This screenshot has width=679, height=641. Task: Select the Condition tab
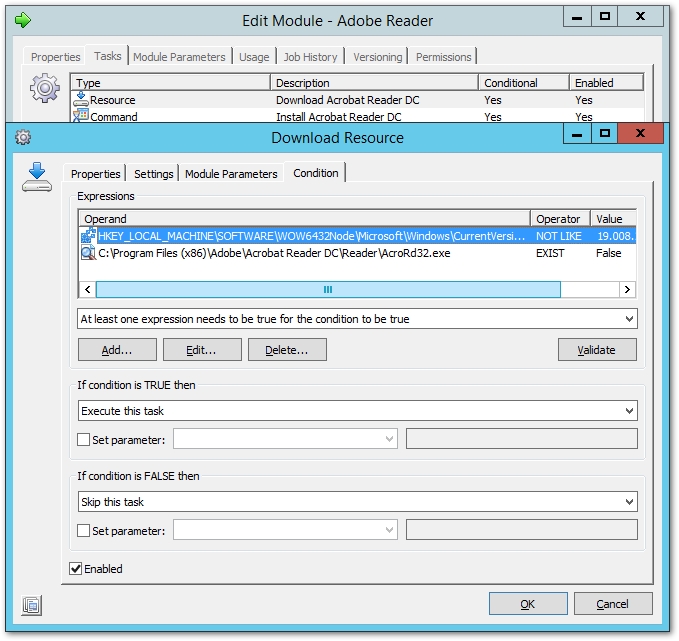tap(316, 173)
